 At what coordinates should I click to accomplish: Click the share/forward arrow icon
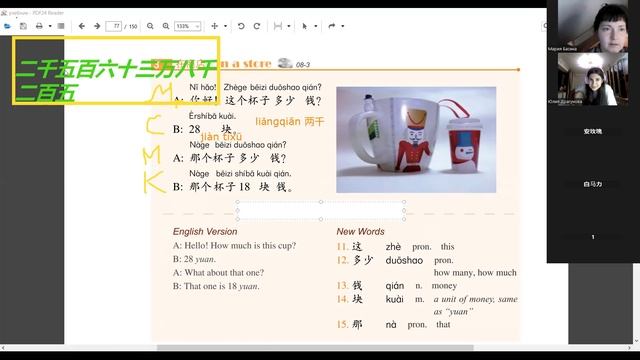332,26
